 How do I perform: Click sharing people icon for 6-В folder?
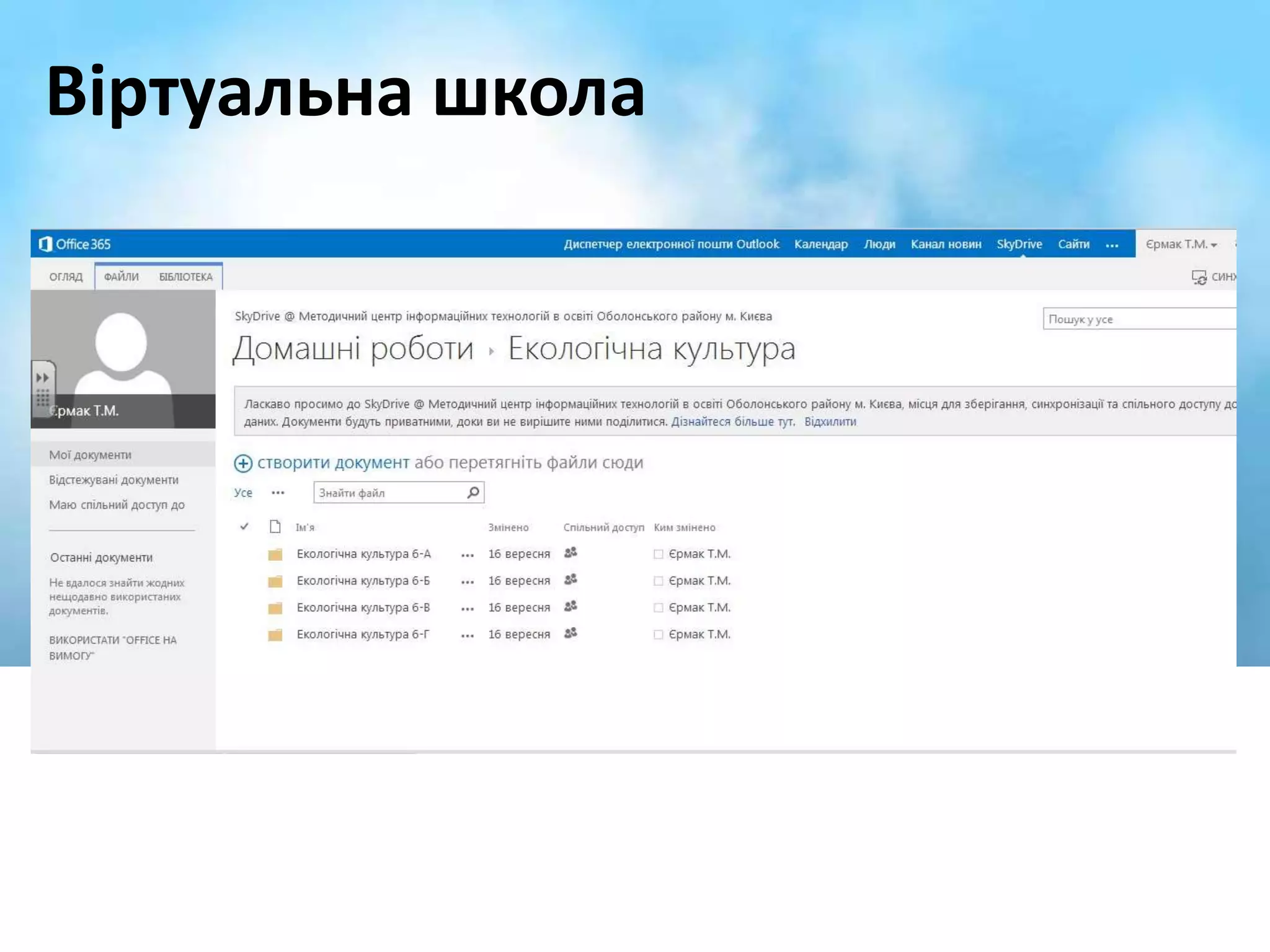pyautogui.click(x=571, y=606)
